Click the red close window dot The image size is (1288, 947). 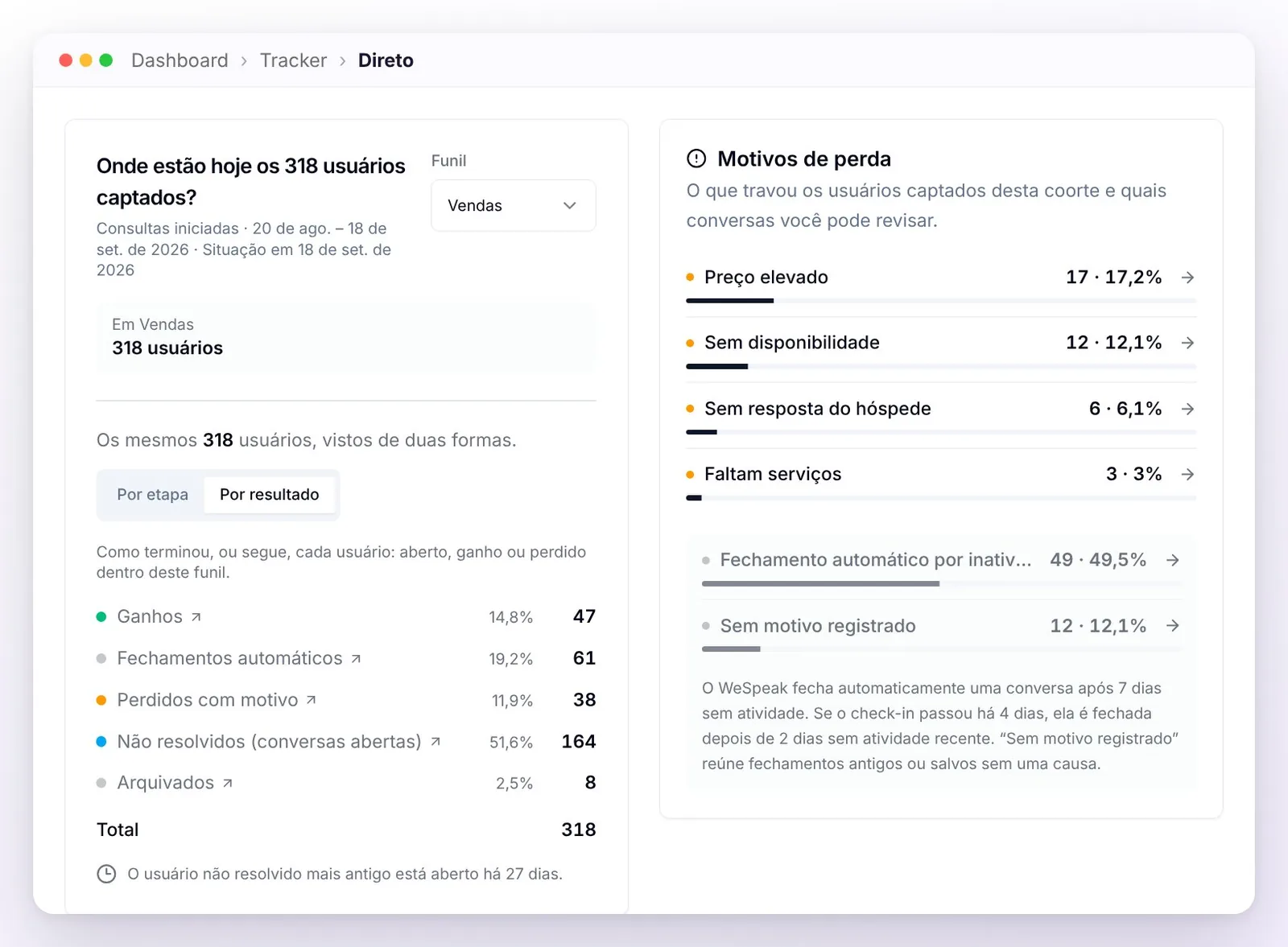(x=66, y=60)
